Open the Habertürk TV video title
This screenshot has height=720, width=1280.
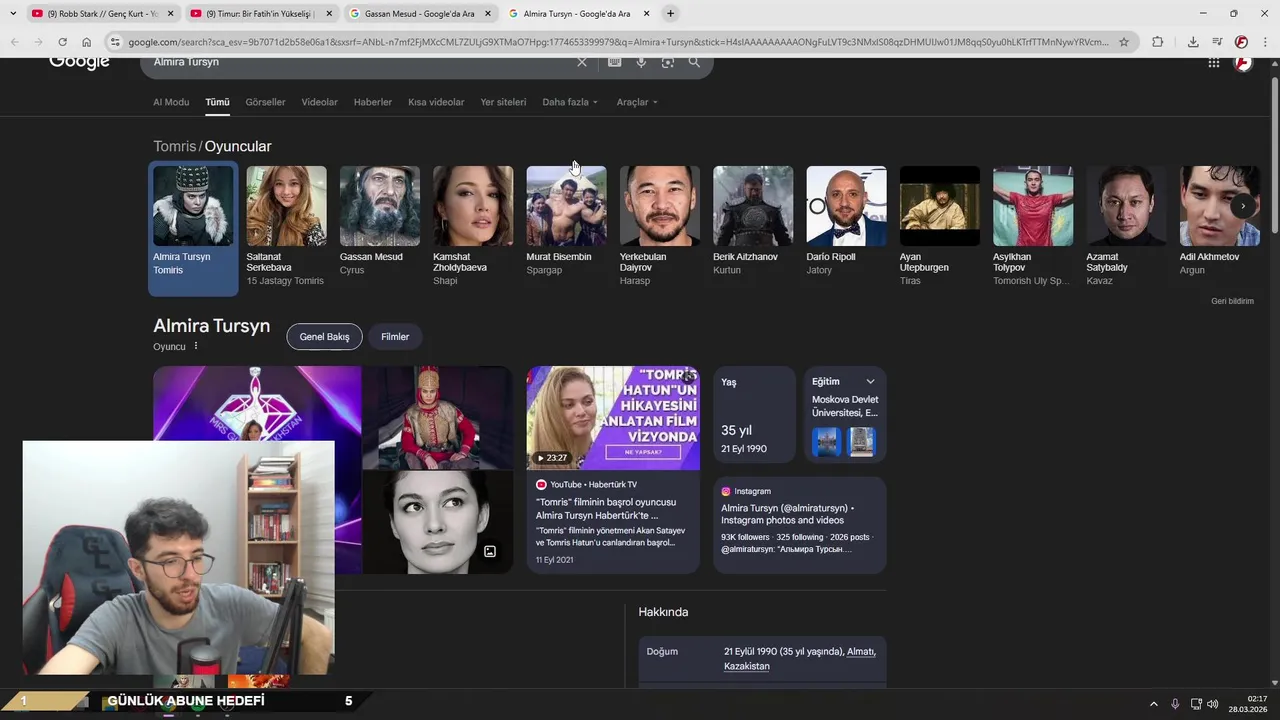tap(606, 509)
